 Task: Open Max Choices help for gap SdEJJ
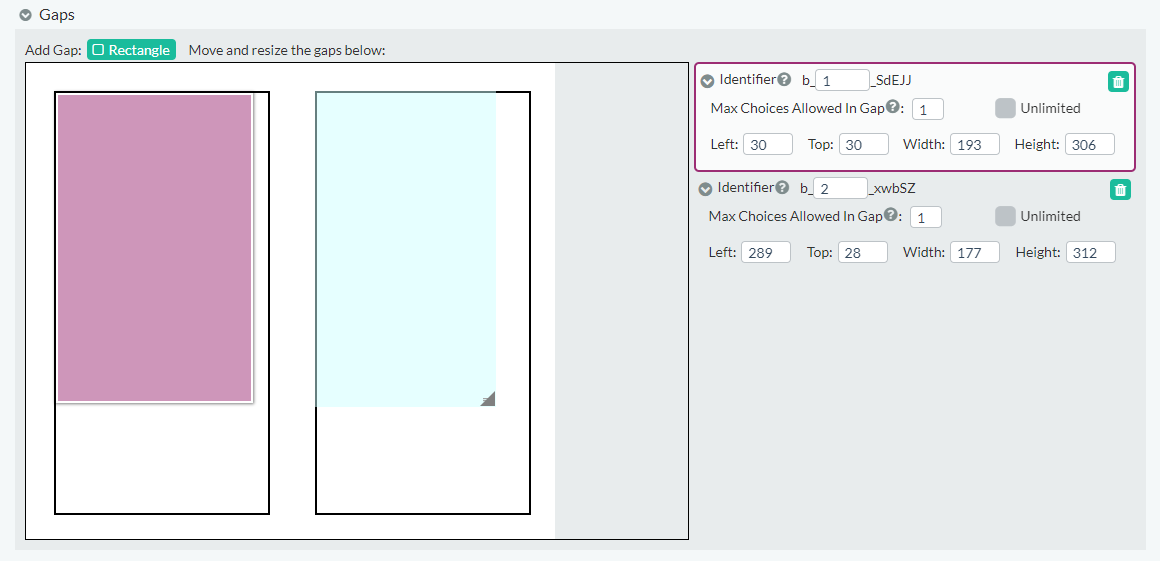(893, 107)
